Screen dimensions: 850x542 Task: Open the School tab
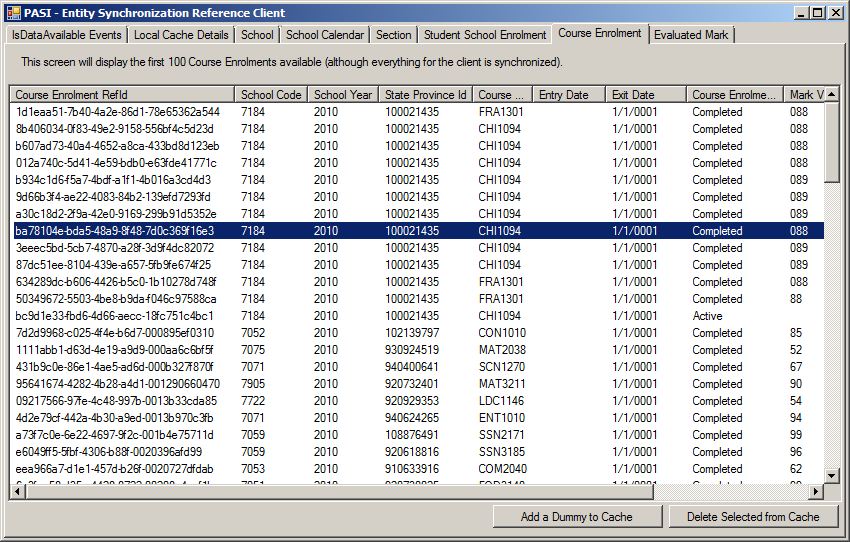257,34
